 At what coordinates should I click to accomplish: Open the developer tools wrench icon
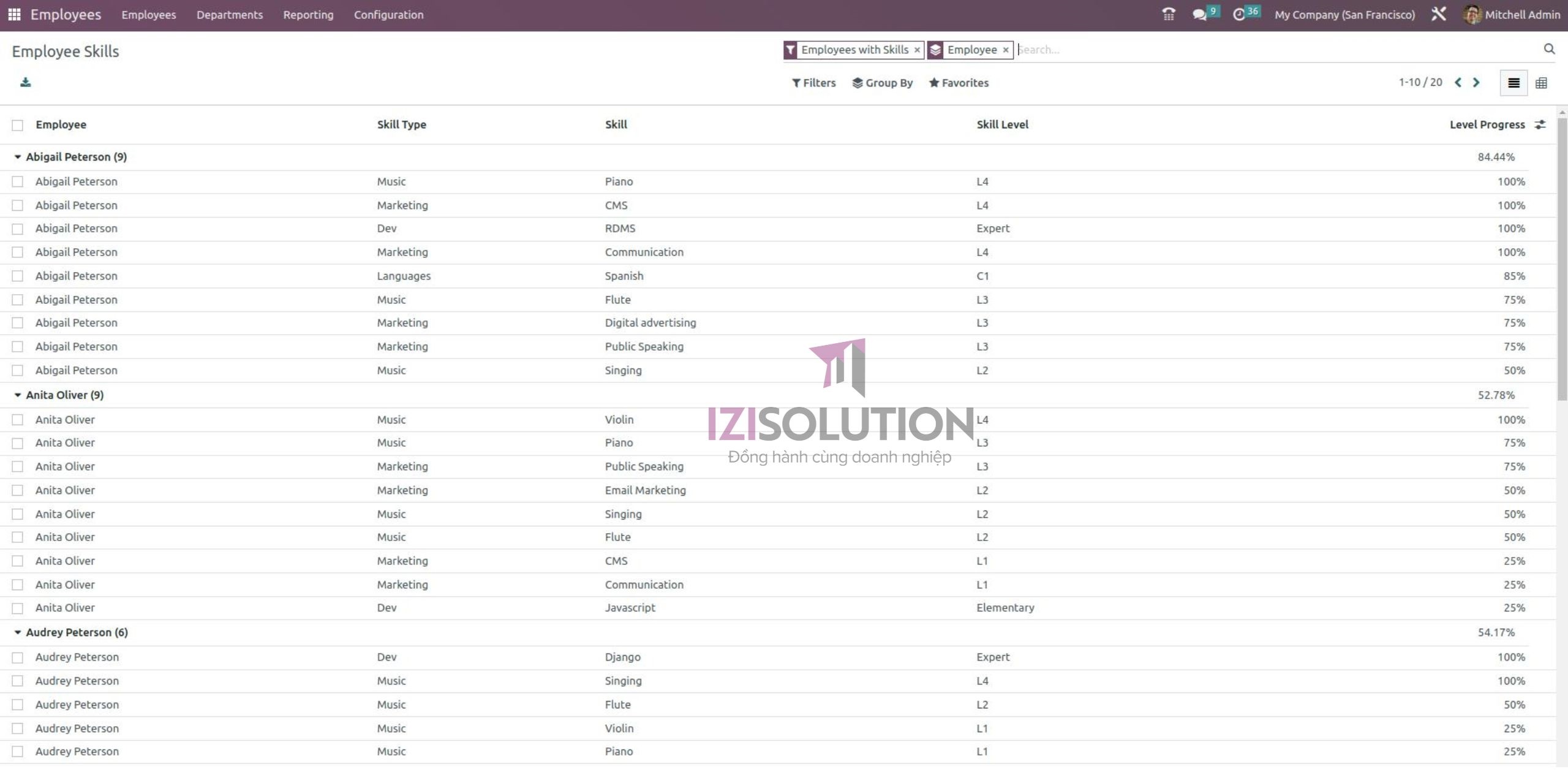[1439, 14]
